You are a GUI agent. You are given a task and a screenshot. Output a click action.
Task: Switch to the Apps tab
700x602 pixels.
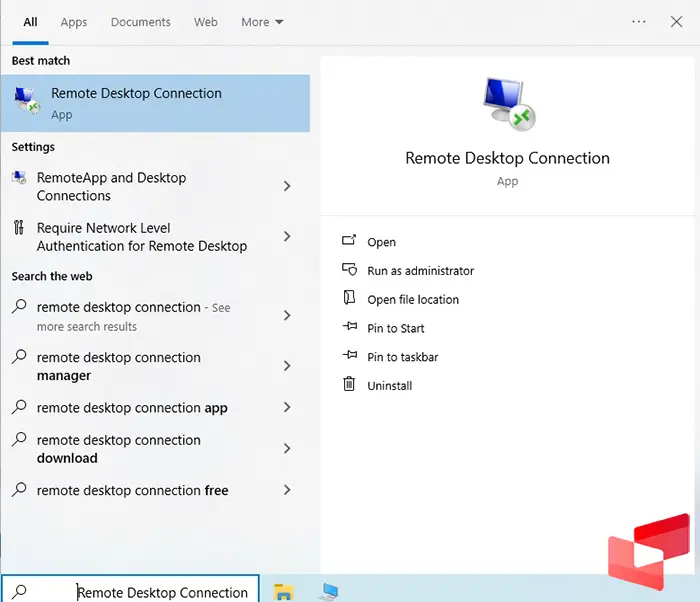click(x=74, y=22)
